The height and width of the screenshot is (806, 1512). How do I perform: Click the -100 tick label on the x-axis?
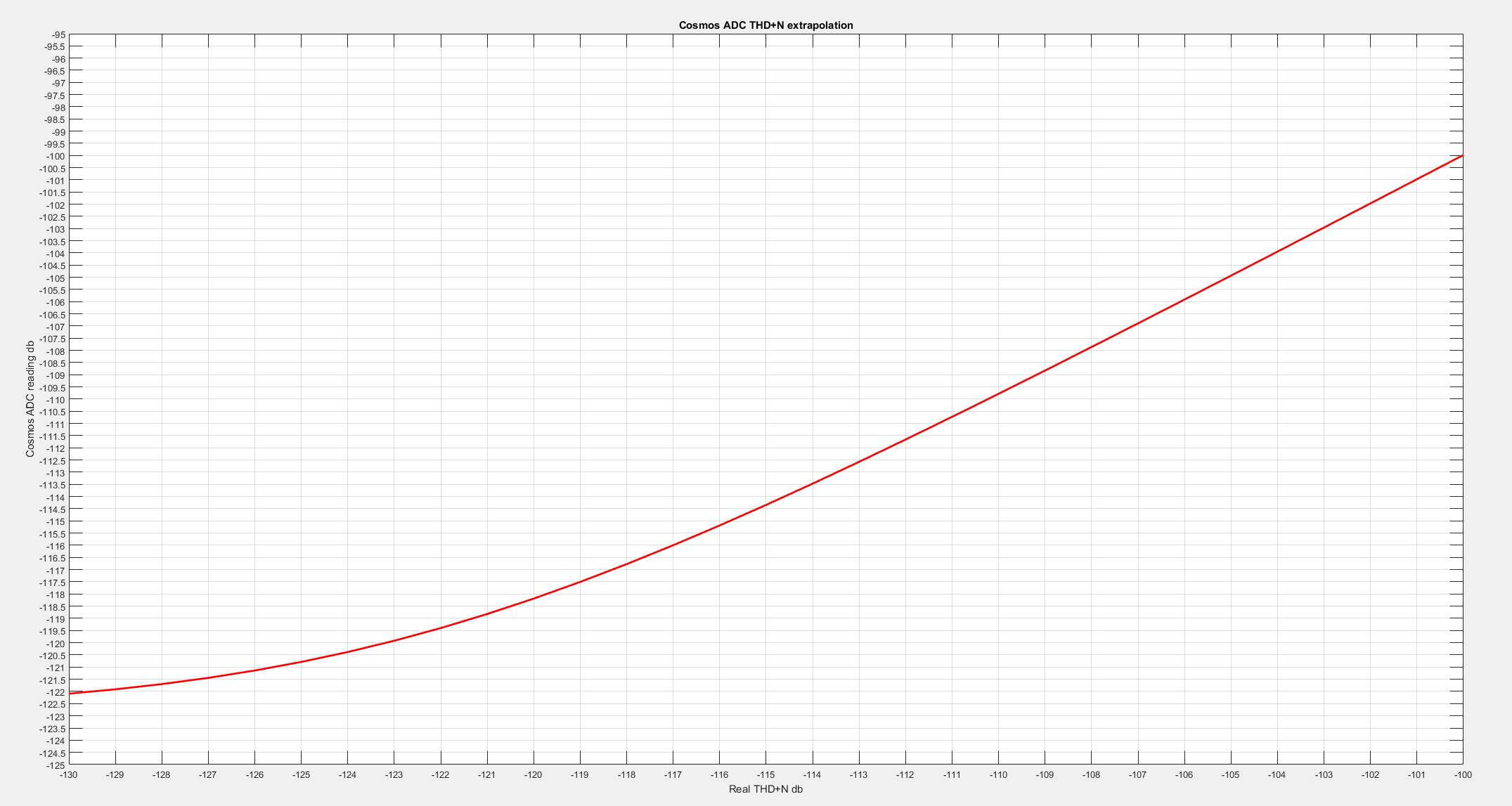(1463, 774)
